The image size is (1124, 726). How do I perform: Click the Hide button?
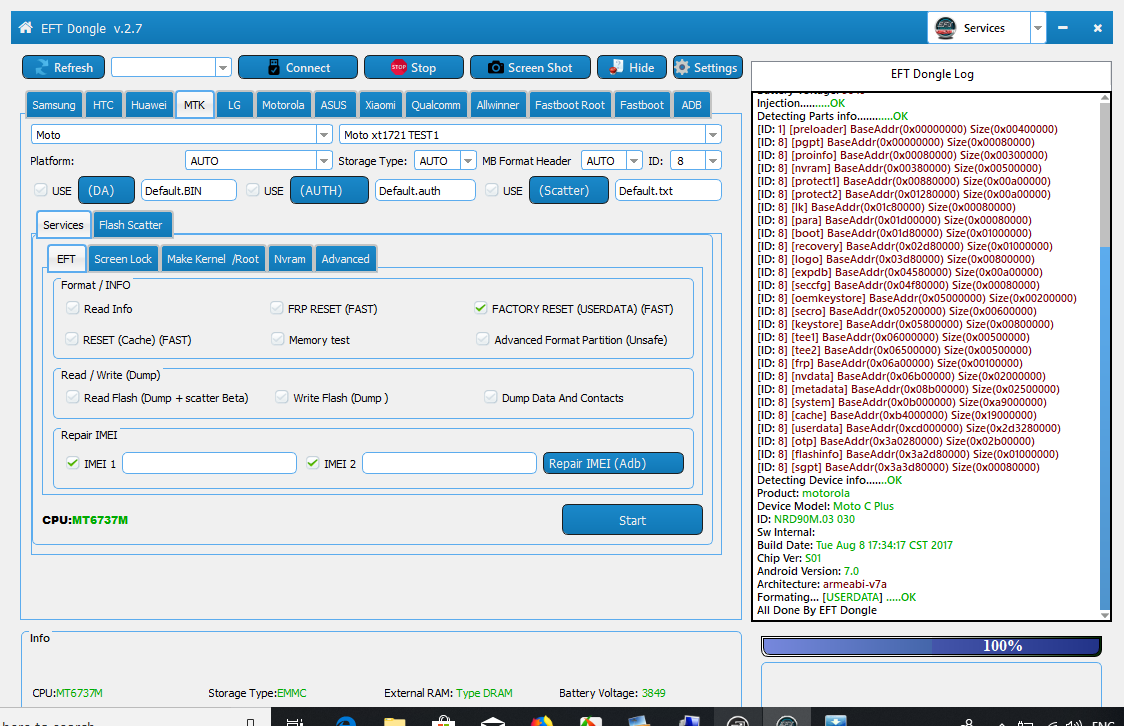631,68
